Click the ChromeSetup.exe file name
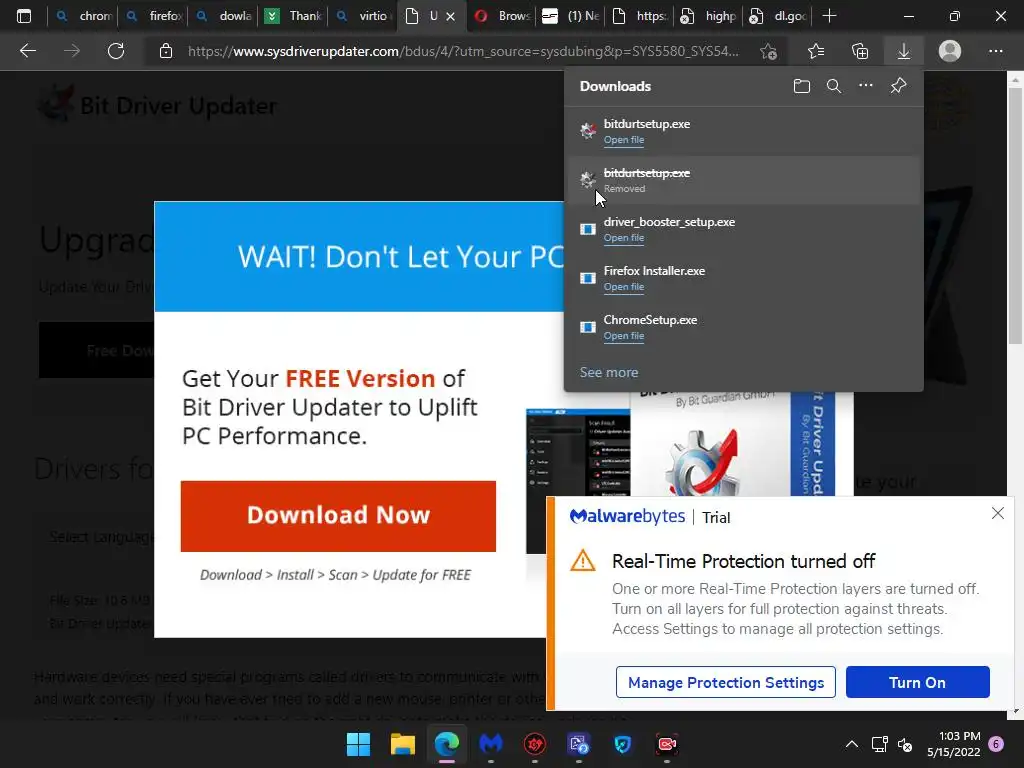The width and height of the screenshot is (1024, 768). pyautogui.click(x=650, y=320)
